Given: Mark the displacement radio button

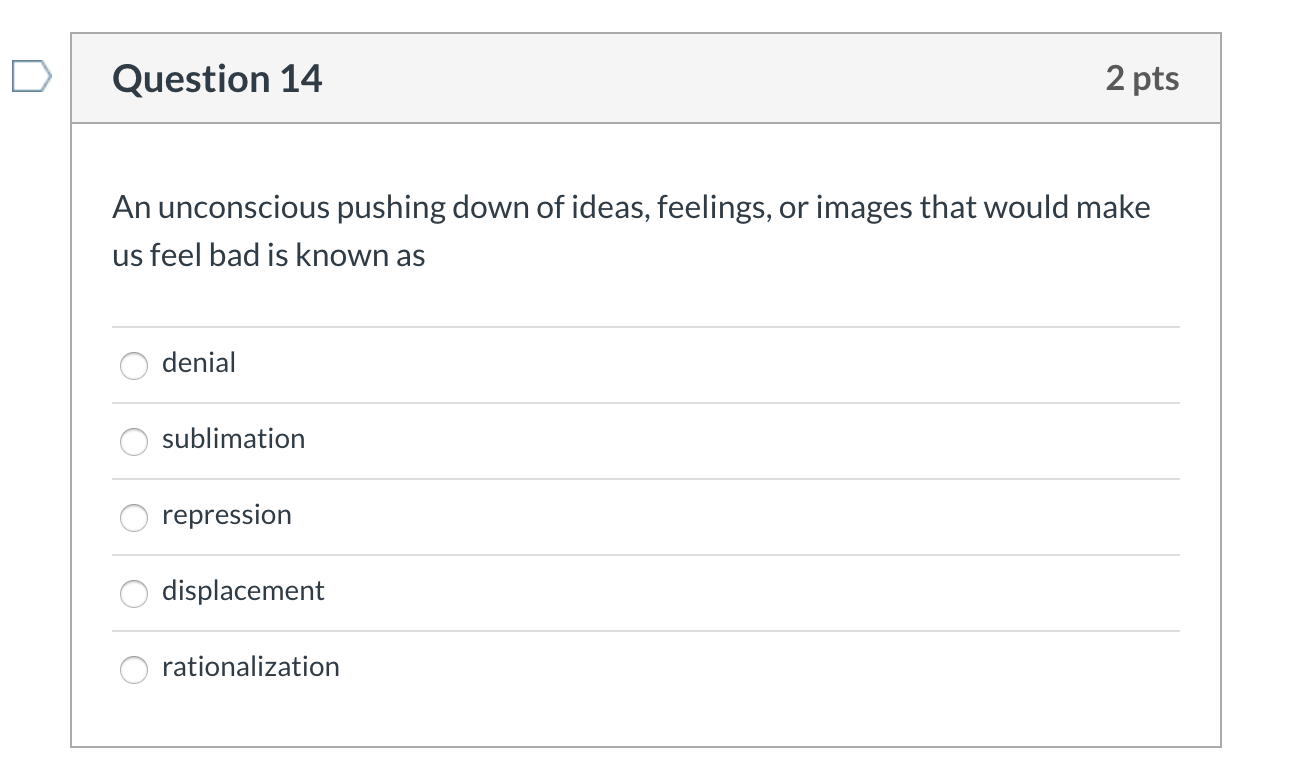Looking at the screenshot, I should [134, 594].
